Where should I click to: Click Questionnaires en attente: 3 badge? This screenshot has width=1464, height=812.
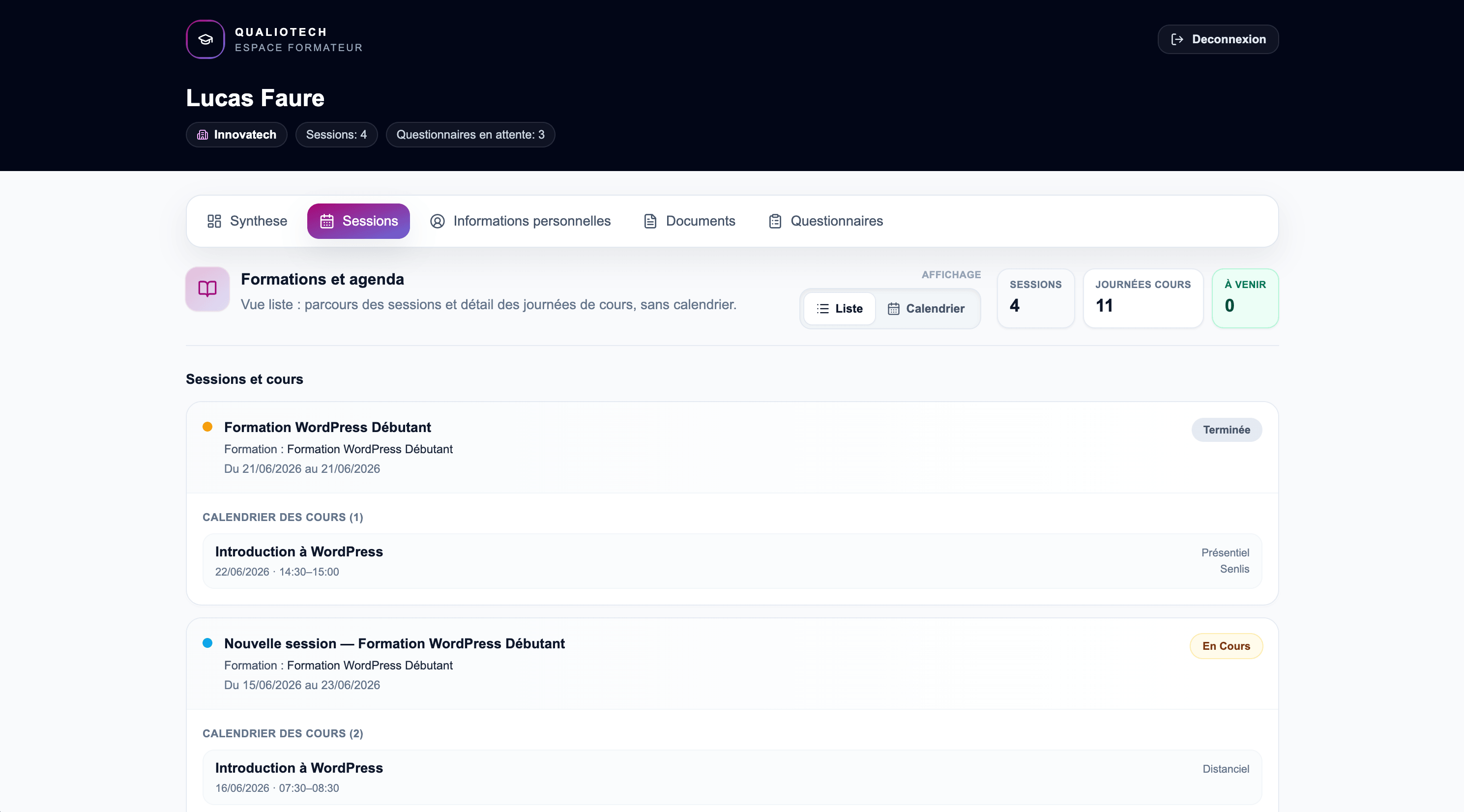[470, 135]
